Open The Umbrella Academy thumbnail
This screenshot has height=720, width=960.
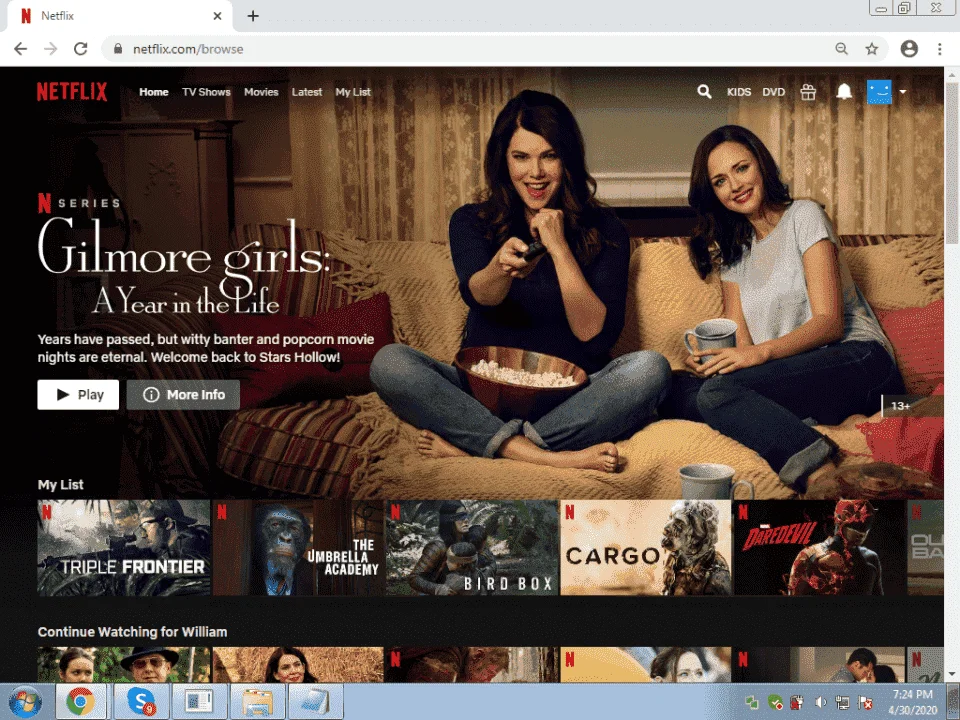pyautogui.click(x=298, y=547)
